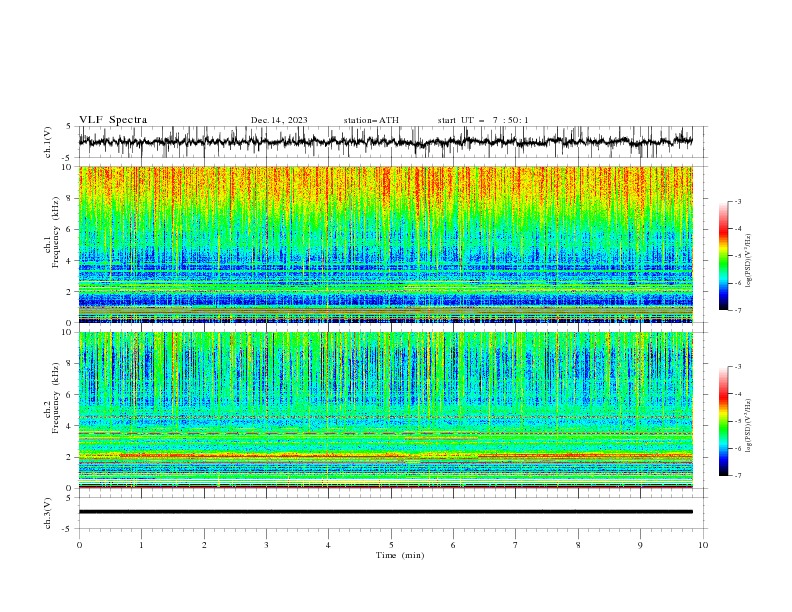Click inside the ch.2 spectrogram panel
792x612 pixels.
pos(386,410)
